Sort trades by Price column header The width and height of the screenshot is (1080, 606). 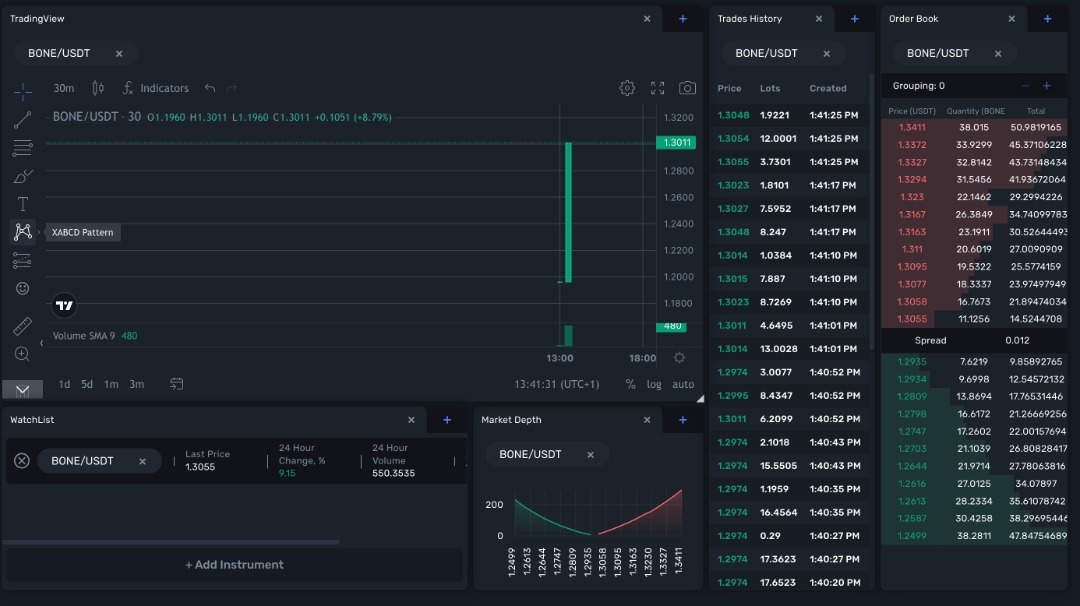click(x=729, y=88)
